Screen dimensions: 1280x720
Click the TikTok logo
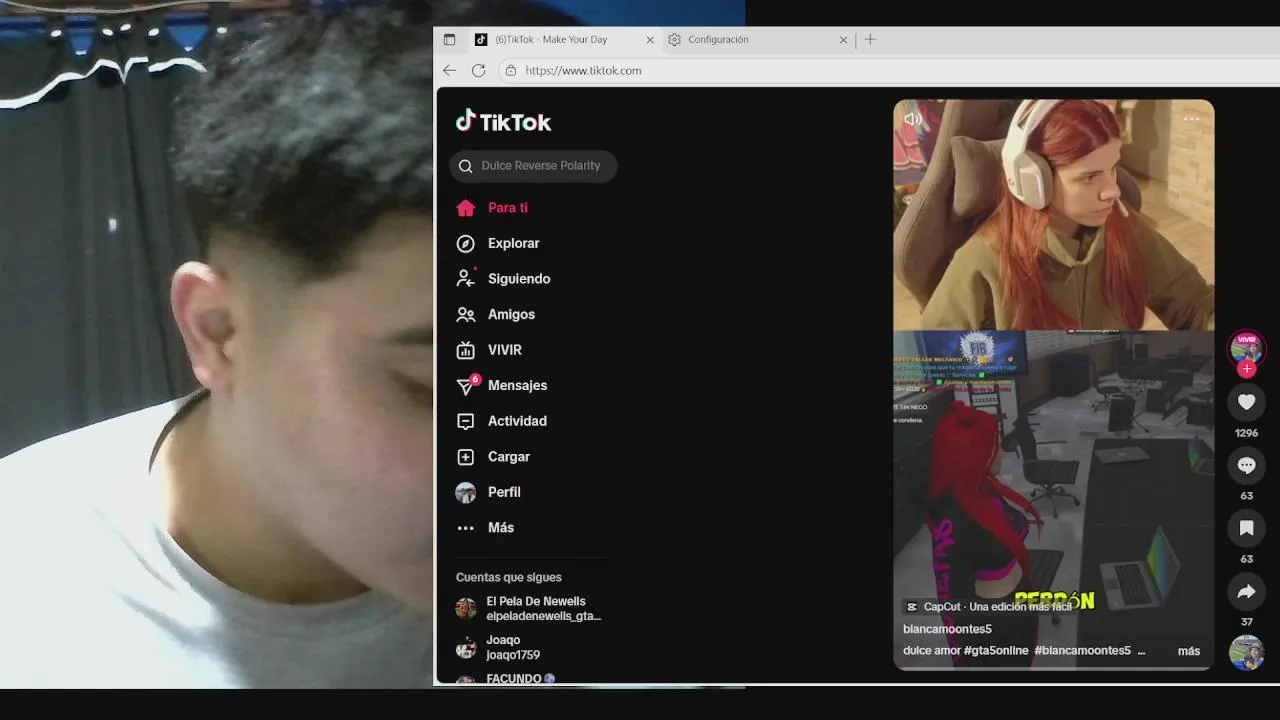tap(504, 122)
